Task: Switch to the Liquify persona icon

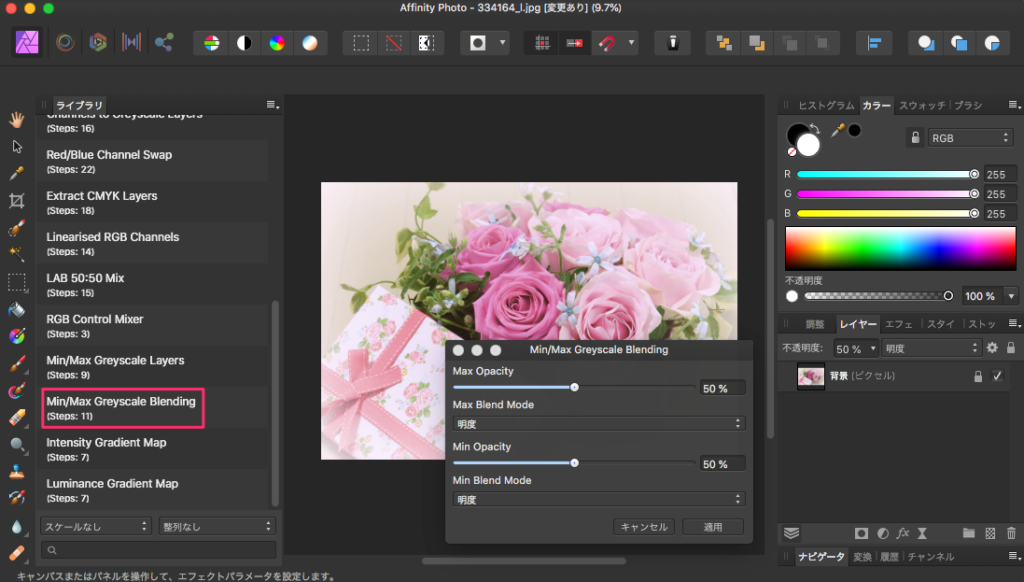Action: tap(65, 42)
